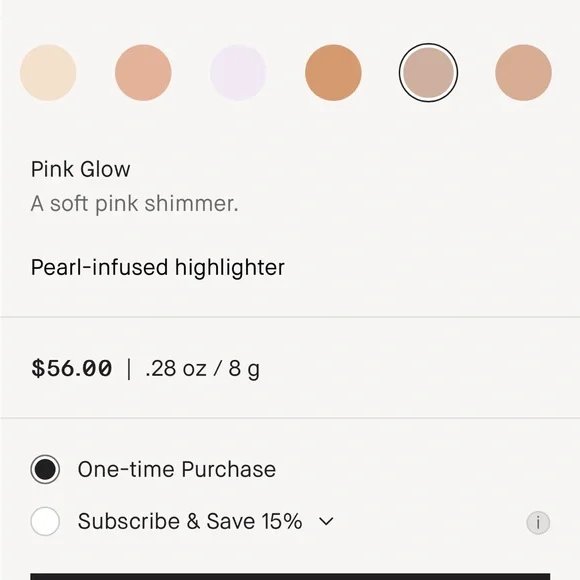580x580 pixels.
Task: Pick the pale lavender shade swatch
Action: tap(238, 72)
